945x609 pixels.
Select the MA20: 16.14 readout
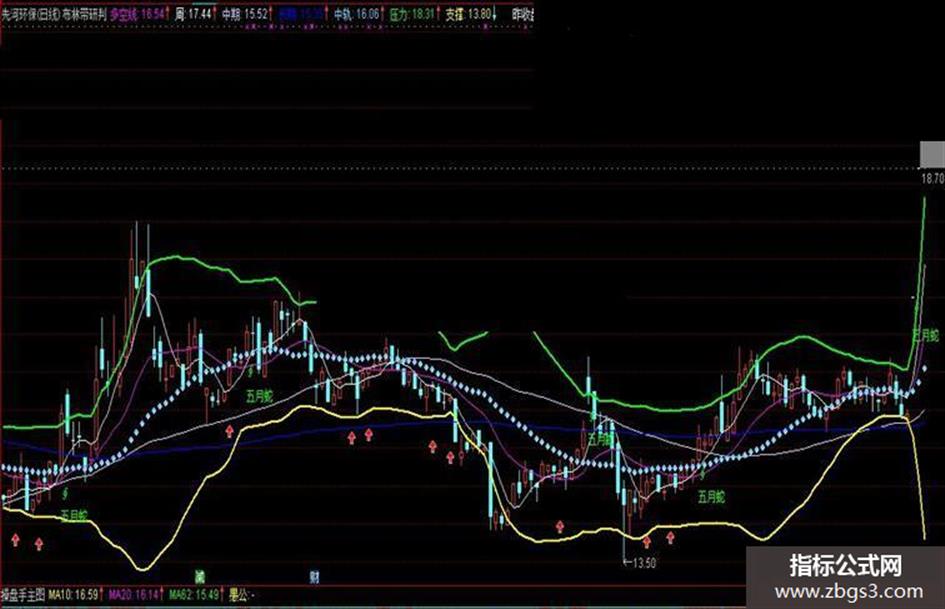click(x=134, y=596)
